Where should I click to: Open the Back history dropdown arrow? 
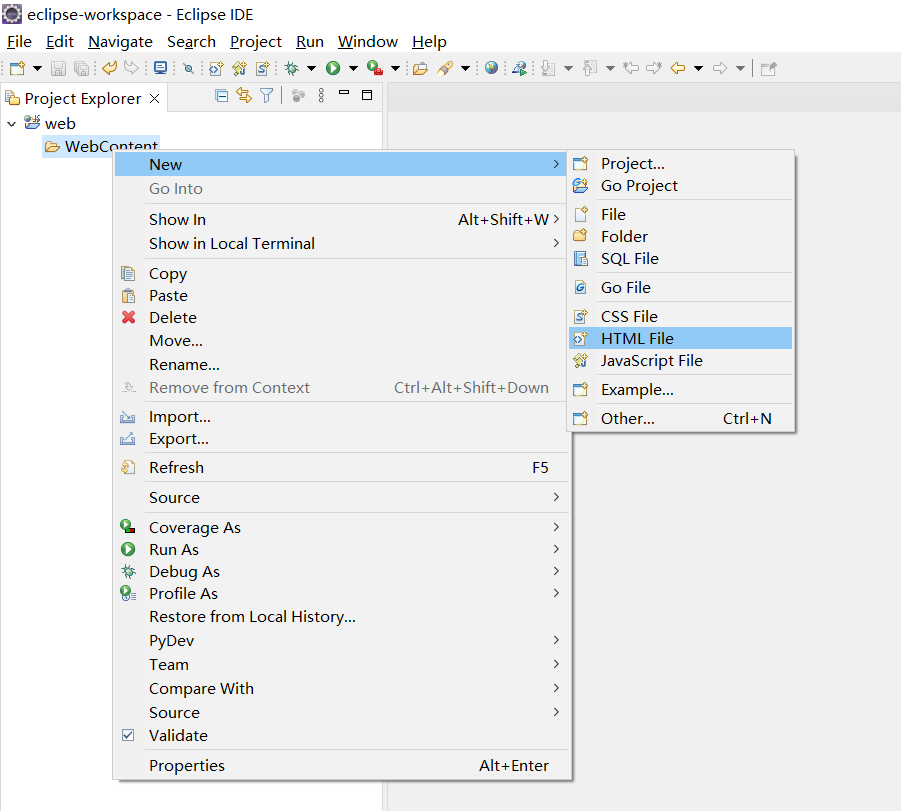click(x=698, y=68)
